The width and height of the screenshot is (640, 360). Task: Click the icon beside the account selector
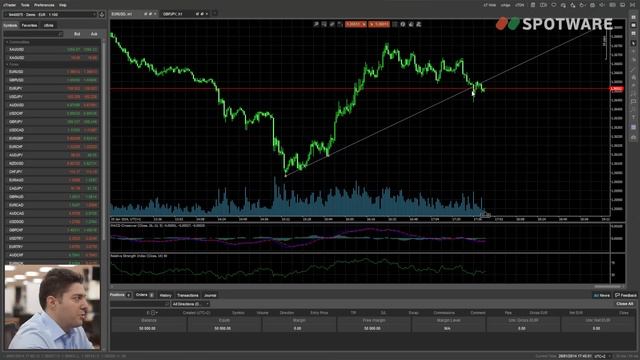tap(102, 14)
